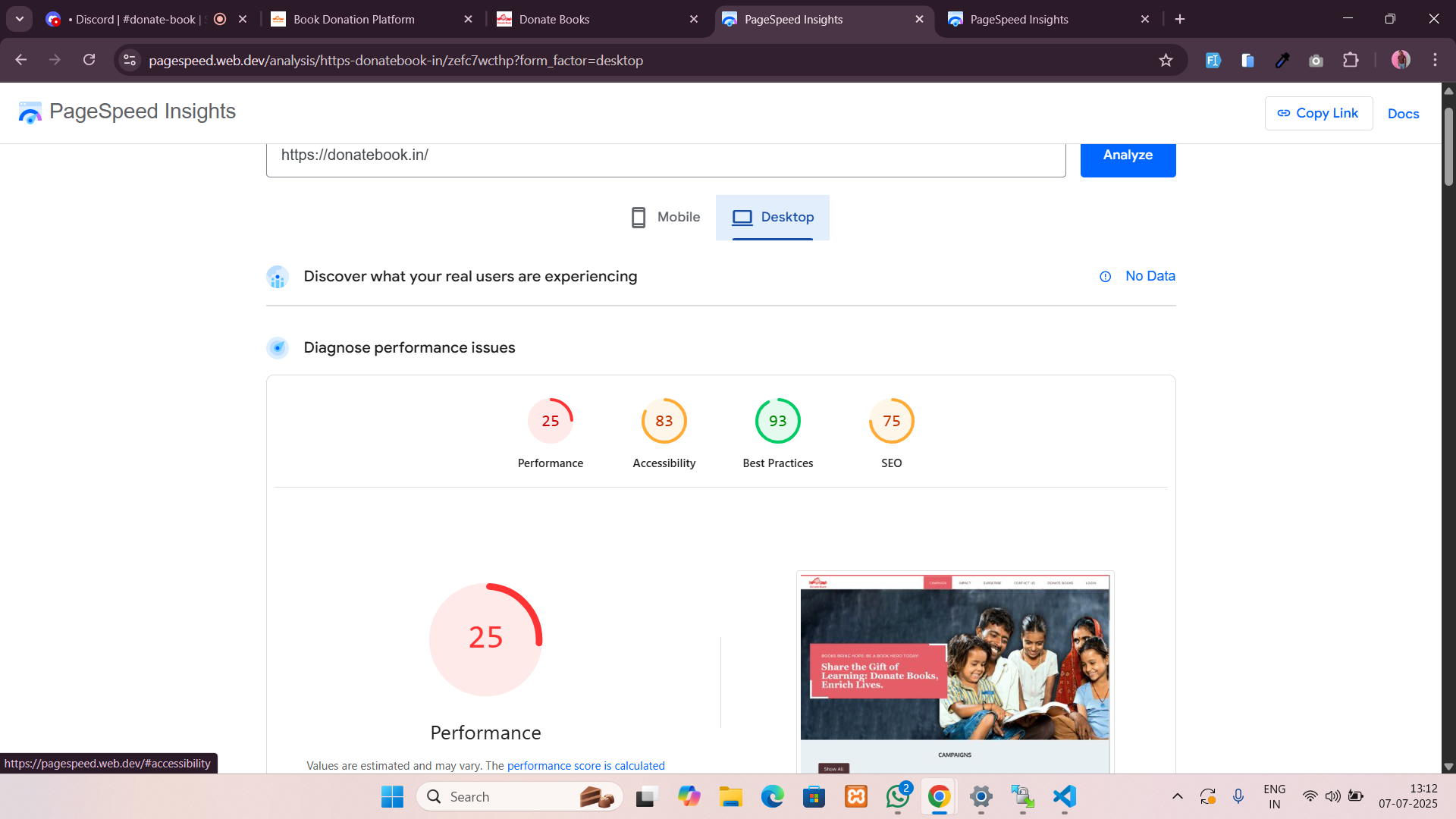Click the No Data info icon
The height and width of the screenshot is (819, 1456).
pyautogui.click(x=1105, y=277)
